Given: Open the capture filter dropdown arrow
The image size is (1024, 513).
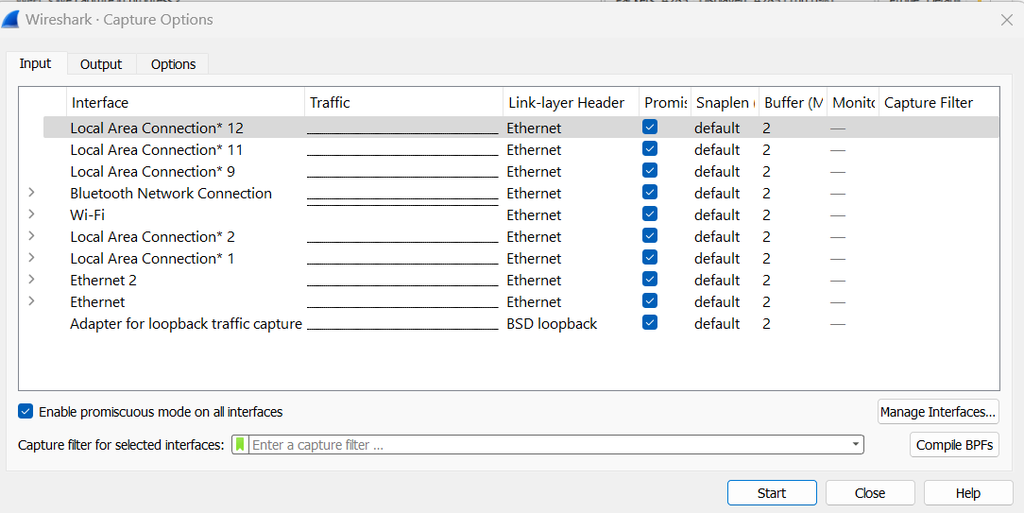Looking at the screenshot, I should tap(856, 445).
